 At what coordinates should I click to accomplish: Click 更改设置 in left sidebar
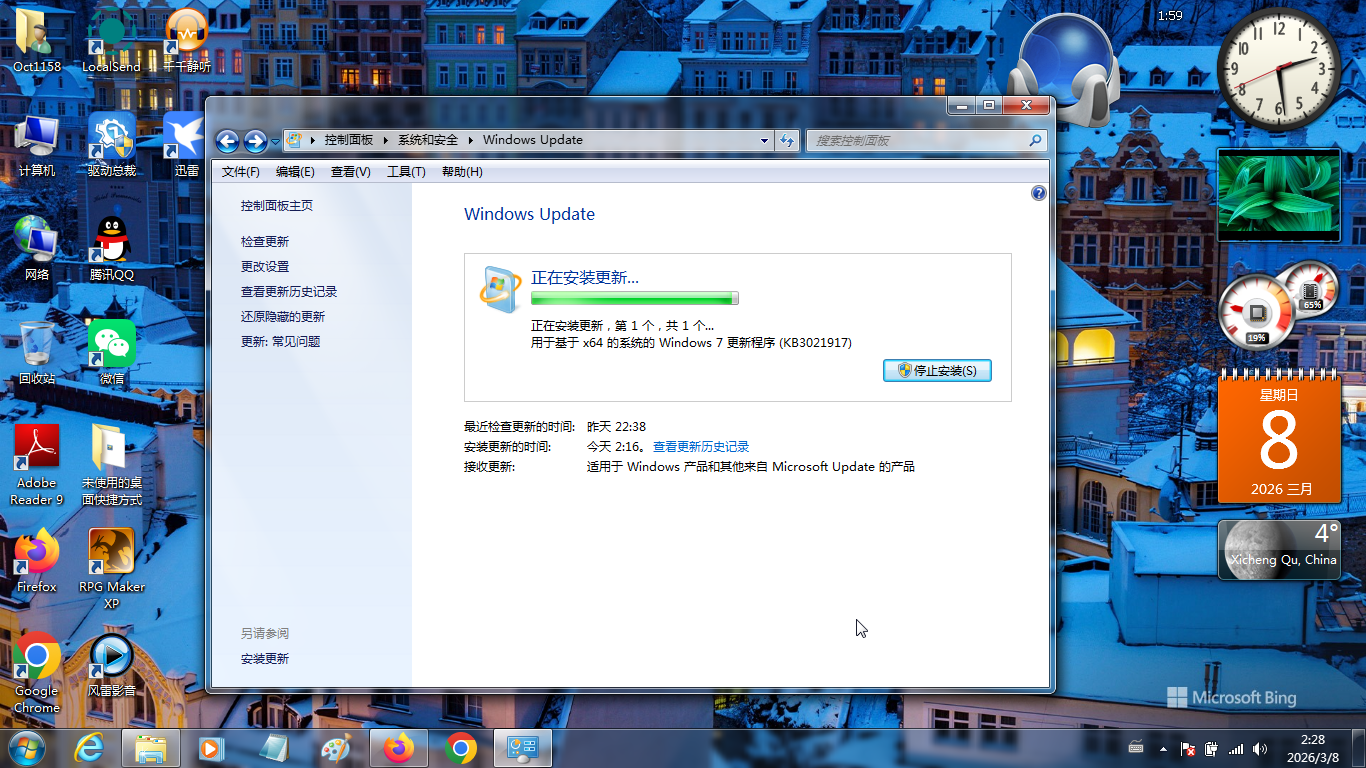click(x=265, y=267)
